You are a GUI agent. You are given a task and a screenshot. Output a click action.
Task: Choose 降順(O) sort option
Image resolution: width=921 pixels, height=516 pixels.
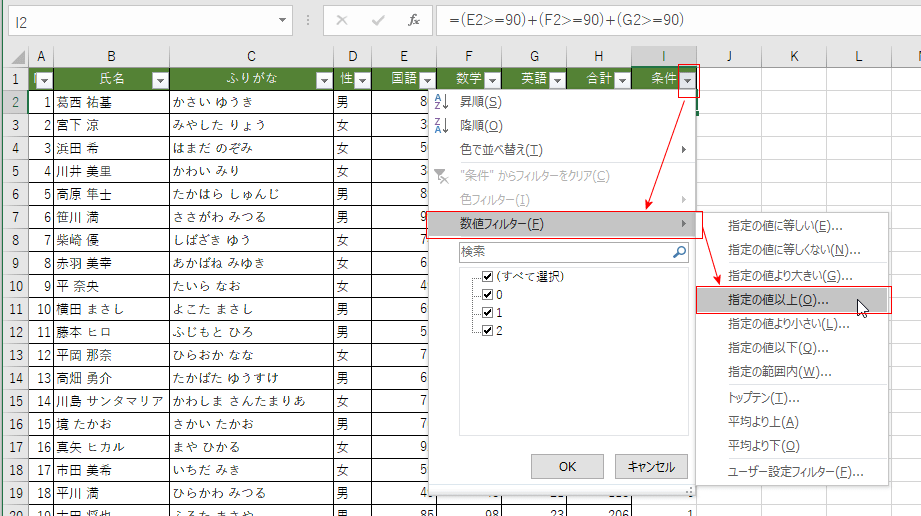(x=562, y=125)
